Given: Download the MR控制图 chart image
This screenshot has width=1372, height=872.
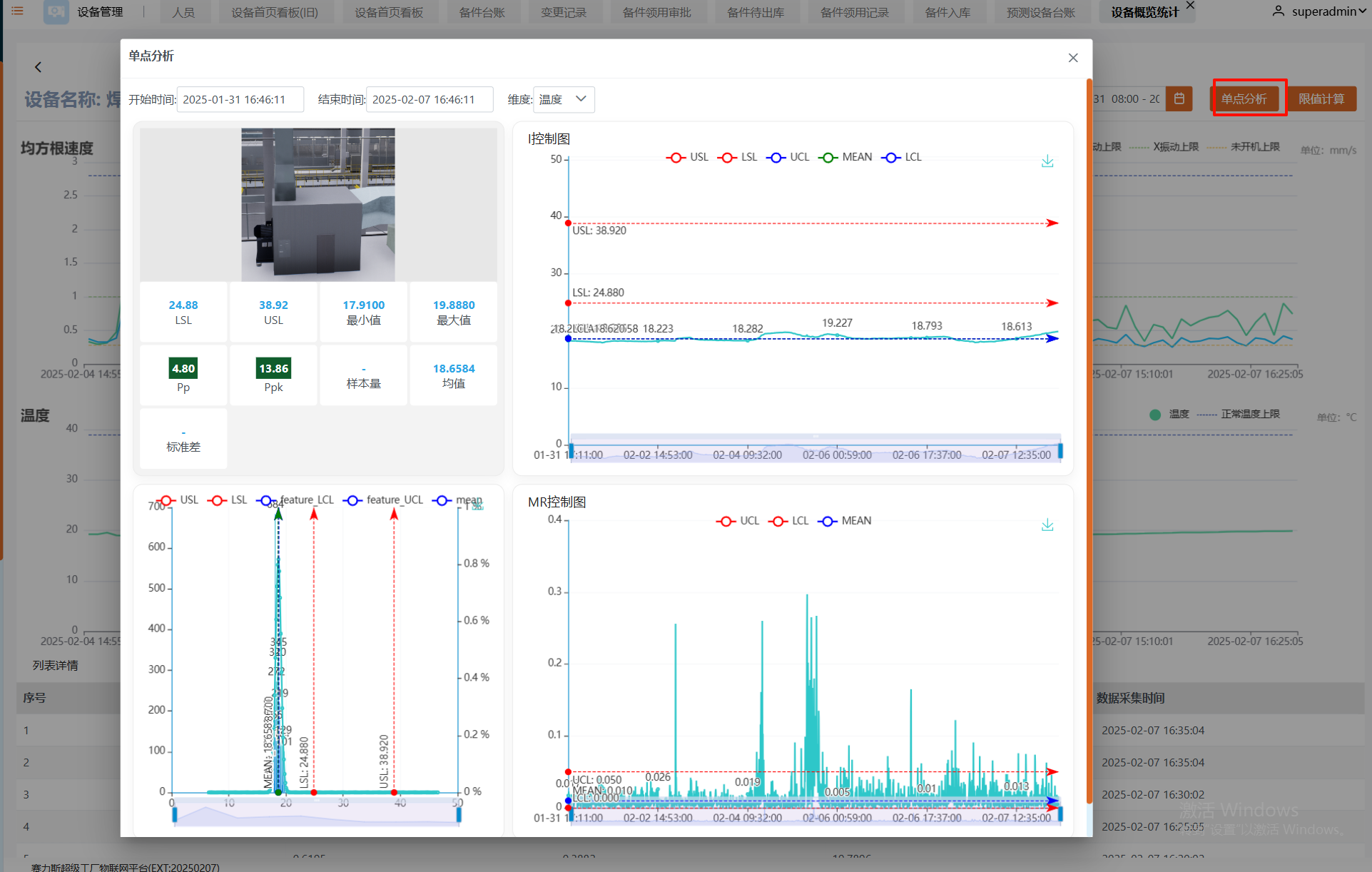Looking at the screenshot, I should click(x=1047, y=525).
